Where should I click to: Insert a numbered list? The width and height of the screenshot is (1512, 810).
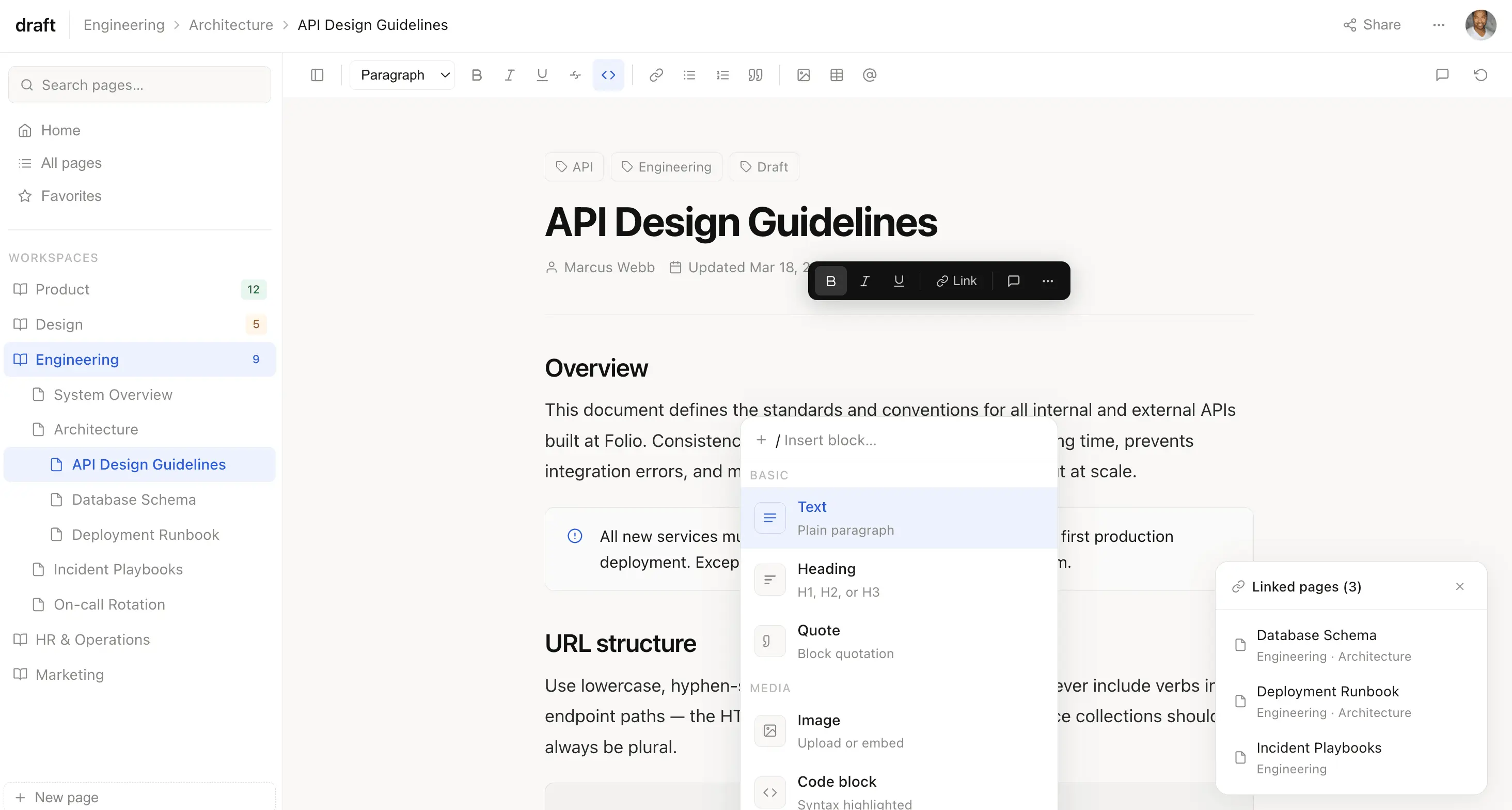click(x=722, y=75)
